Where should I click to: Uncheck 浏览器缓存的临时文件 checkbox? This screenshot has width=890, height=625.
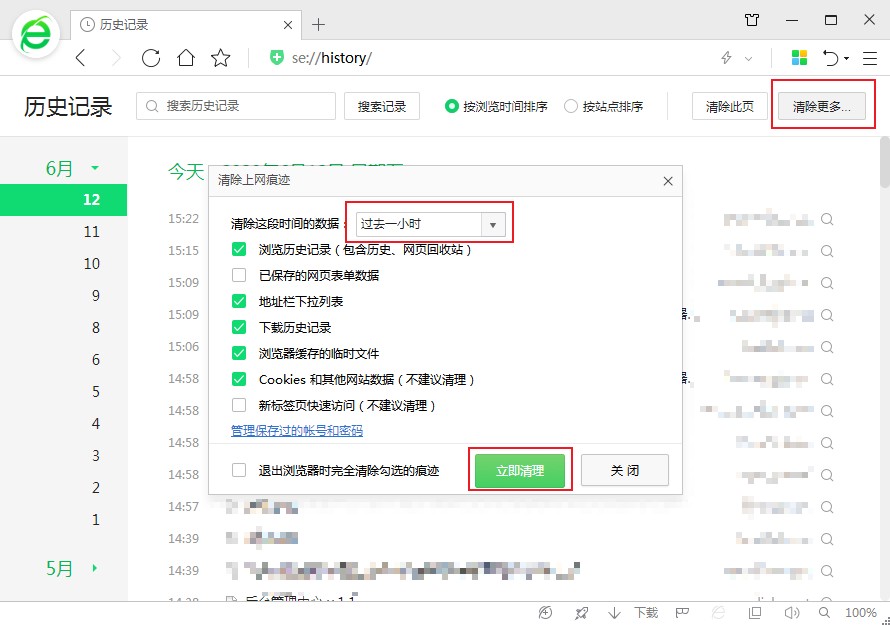click(x=239, y=354)
